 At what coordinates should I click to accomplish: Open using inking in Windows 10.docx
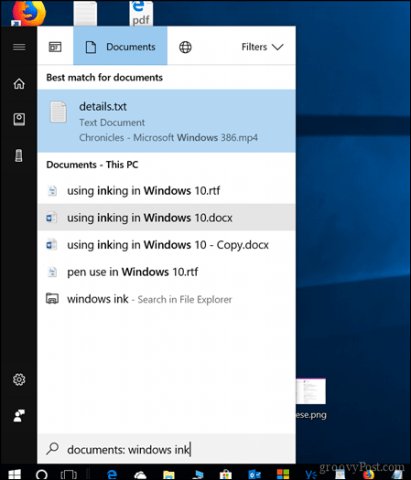(166, 218)
